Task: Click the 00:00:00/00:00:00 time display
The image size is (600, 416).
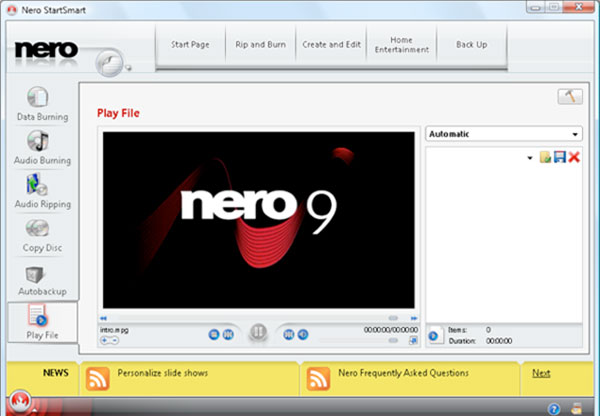Action: point(391,330)
